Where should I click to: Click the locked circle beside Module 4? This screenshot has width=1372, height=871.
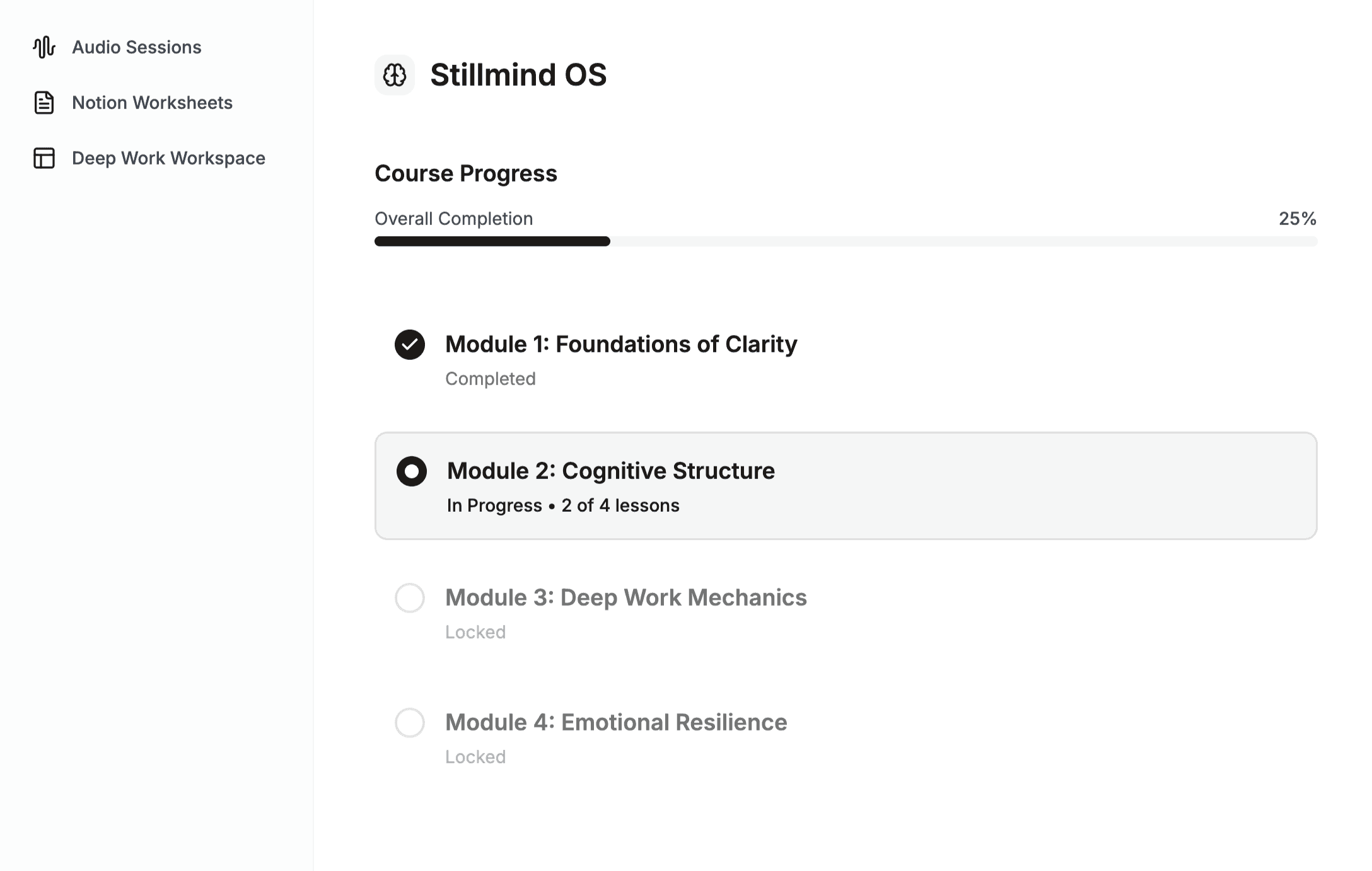click(410, 723)
